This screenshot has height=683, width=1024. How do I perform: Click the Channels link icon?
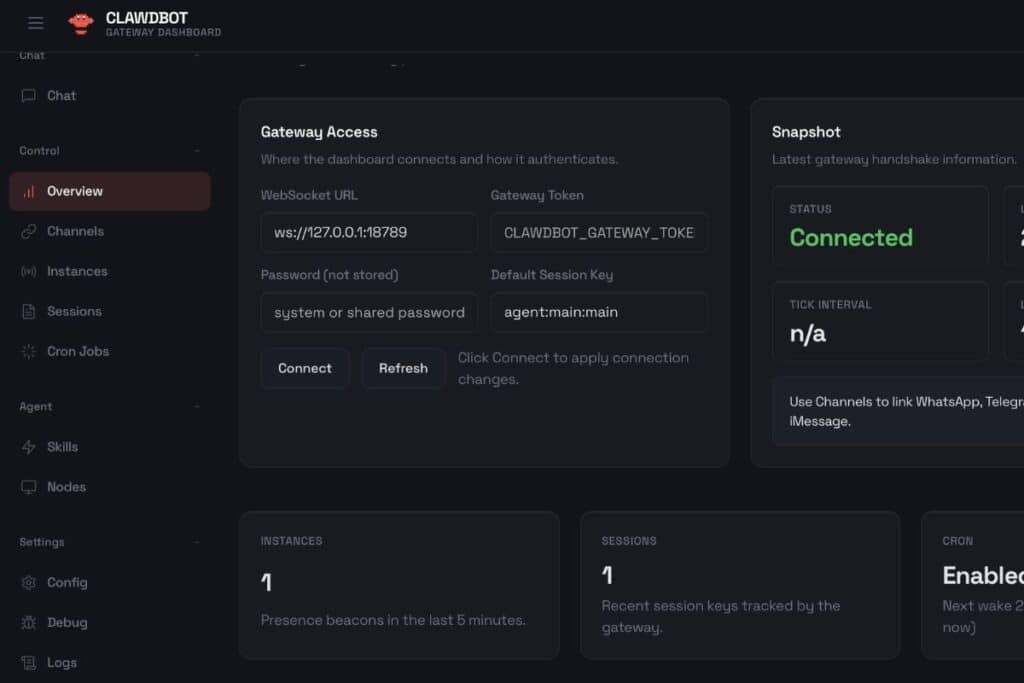pyautogui.click(x=29, y=231)
